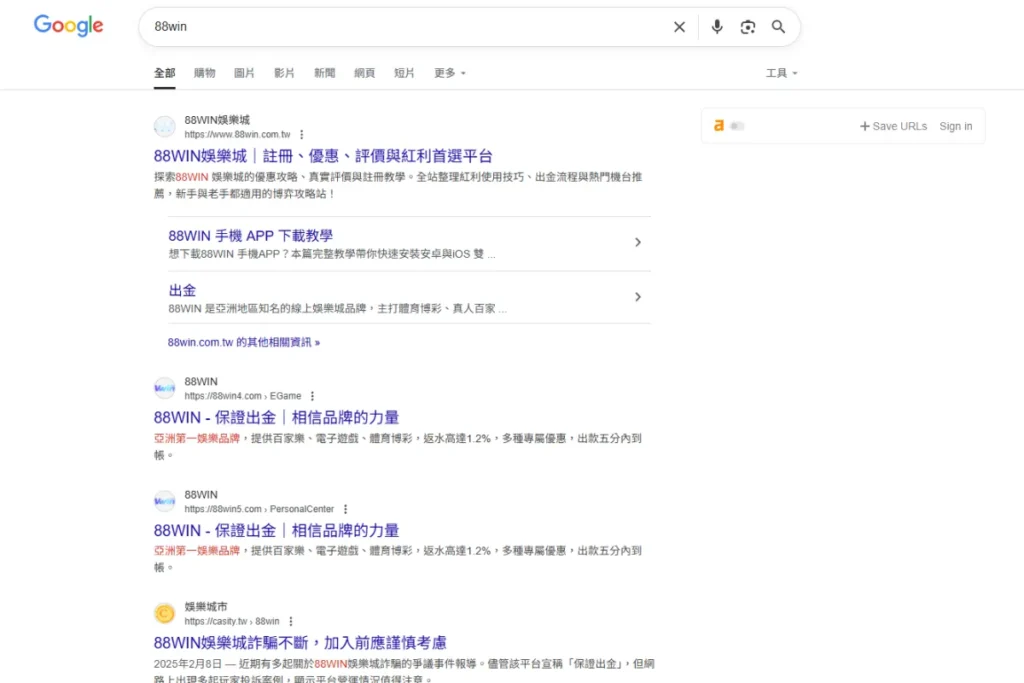
Task: Click the 娛樂城市 favicon on the casity.tw result
Action: [165, 613]
